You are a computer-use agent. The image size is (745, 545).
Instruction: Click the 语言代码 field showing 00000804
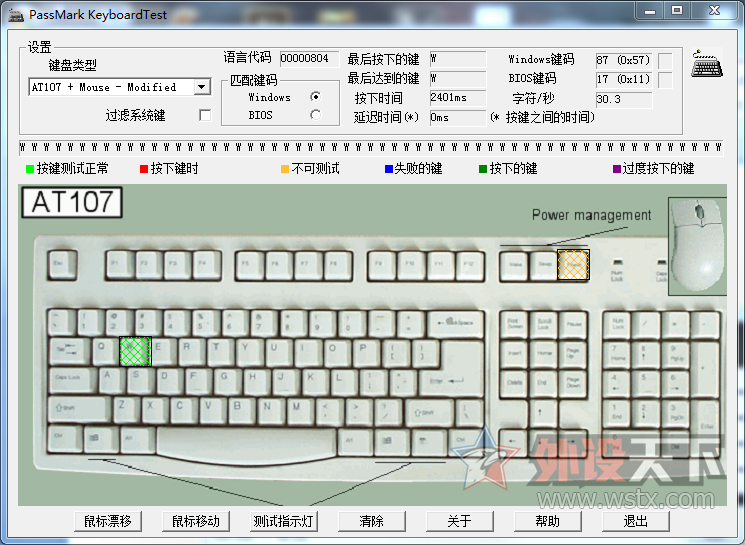point(309,58)
